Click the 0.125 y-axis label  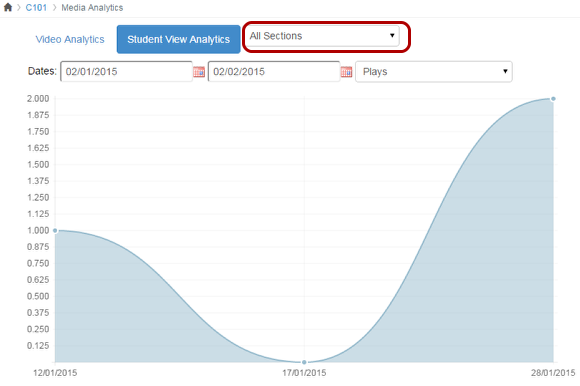pyautogui.click(x=38, y=346)
